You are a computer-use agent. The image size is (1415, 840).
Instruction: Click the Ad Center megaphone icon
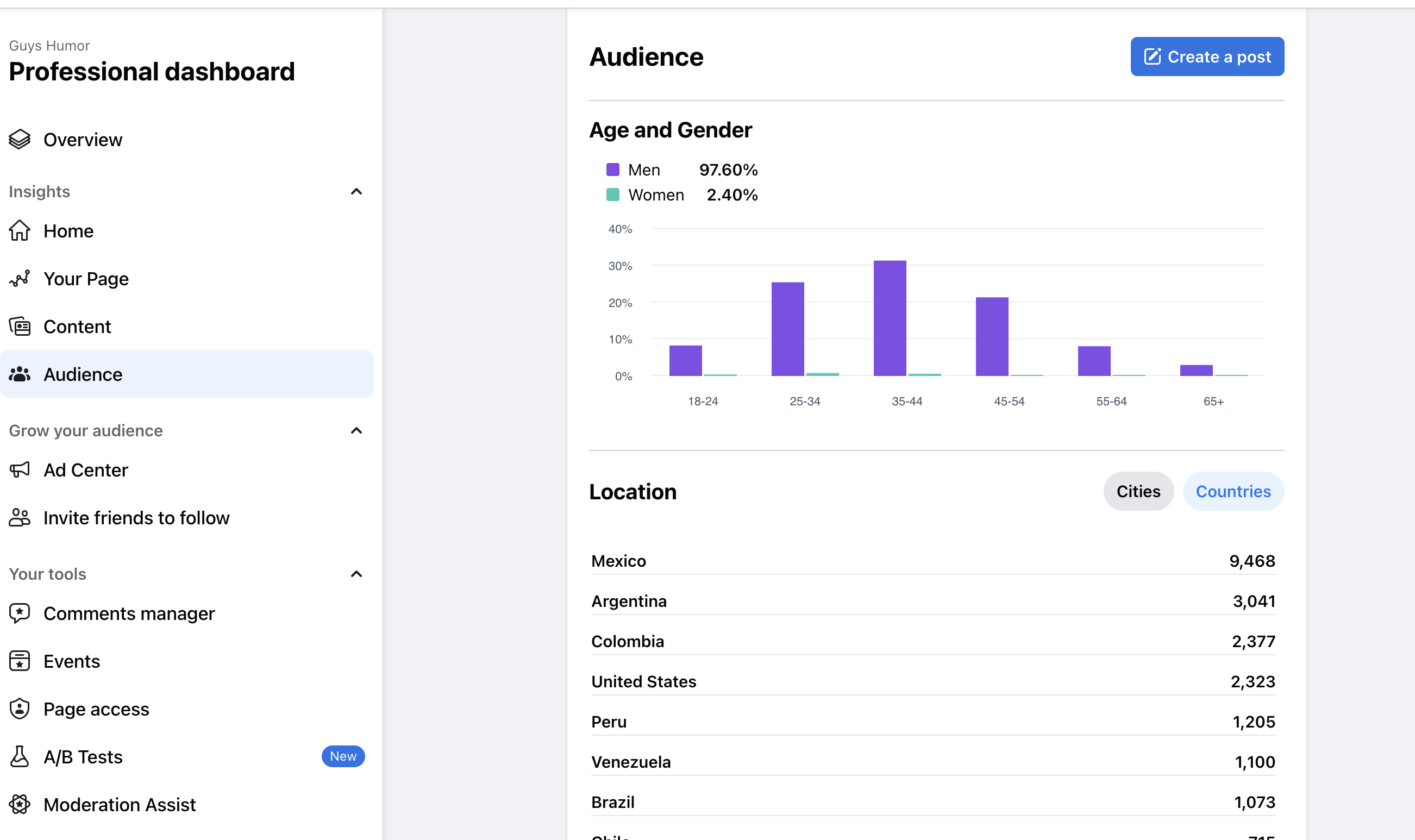tap(20, 470)
